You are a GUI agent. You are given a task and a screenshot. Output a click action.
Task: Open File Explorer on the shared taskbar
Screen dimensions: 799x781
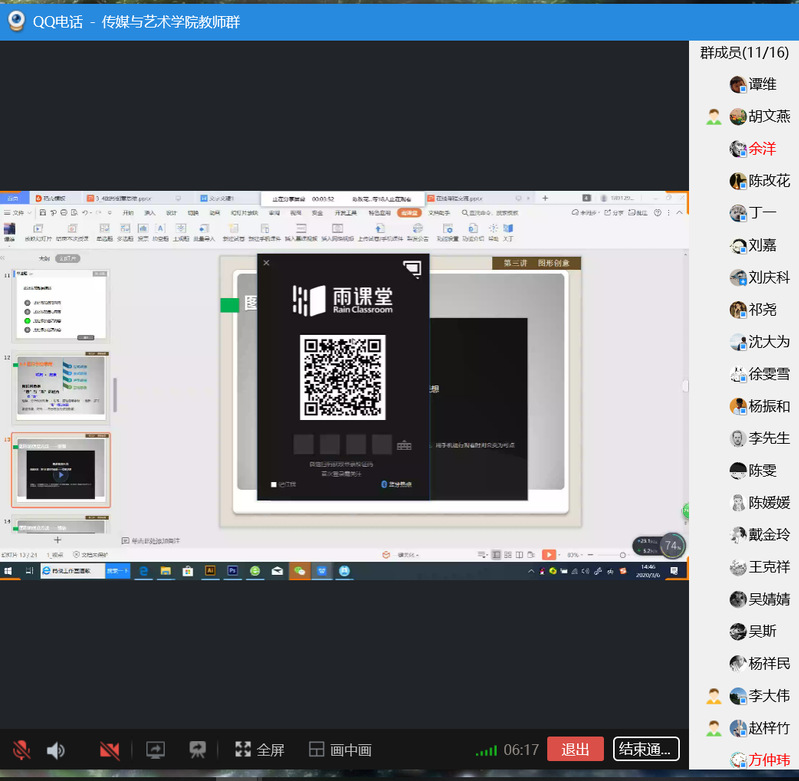click(166, 571)
